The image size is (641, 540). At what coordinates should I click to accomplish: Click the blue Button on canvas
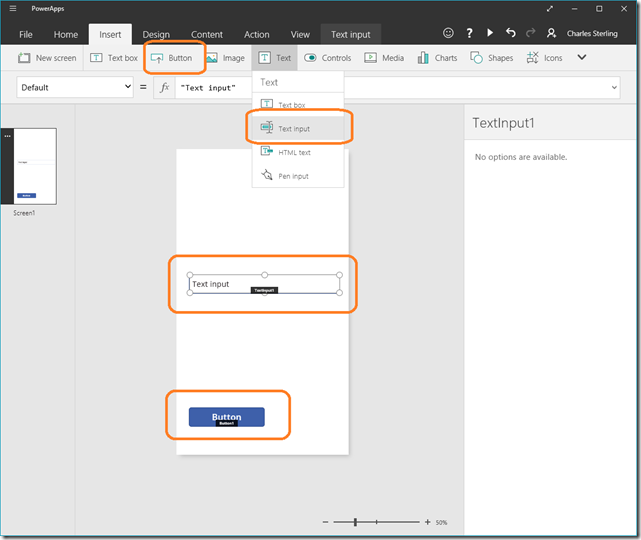[x=227, y=416]
